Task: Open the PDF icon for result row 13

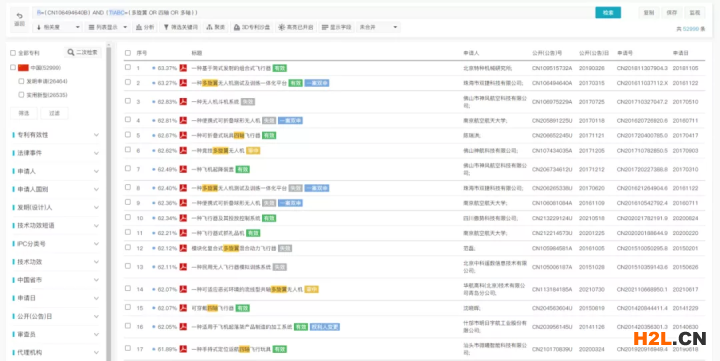Action: (183, 266)
